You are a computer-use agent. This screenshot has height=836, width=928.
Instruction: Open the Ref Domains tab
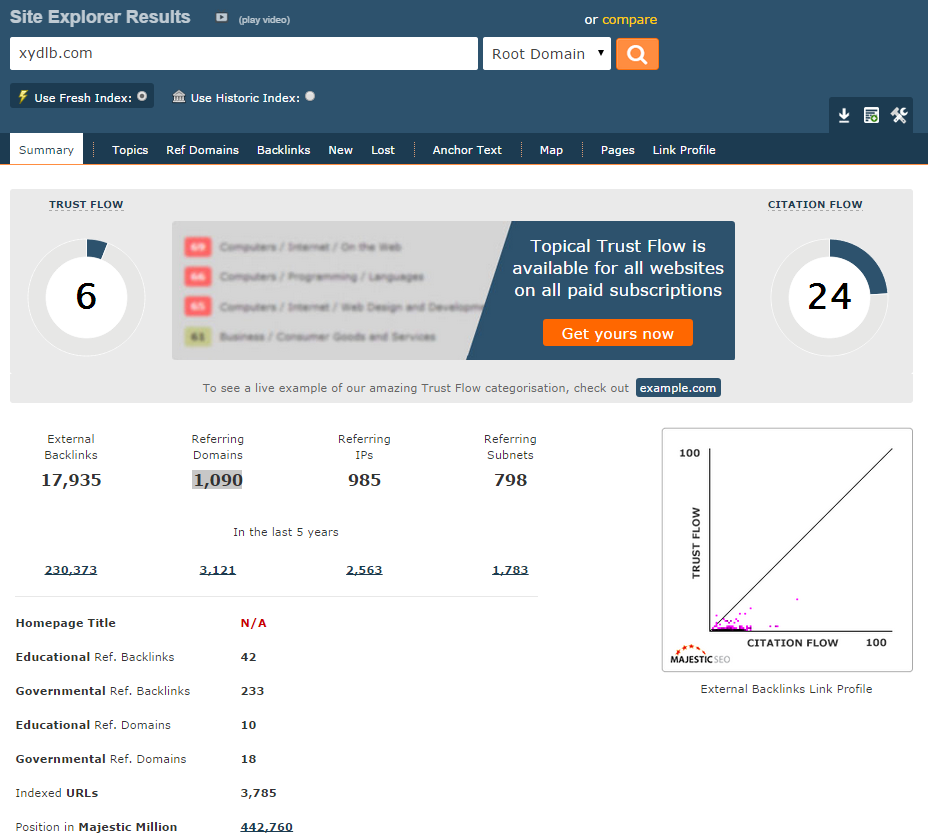tap(202, 150)
